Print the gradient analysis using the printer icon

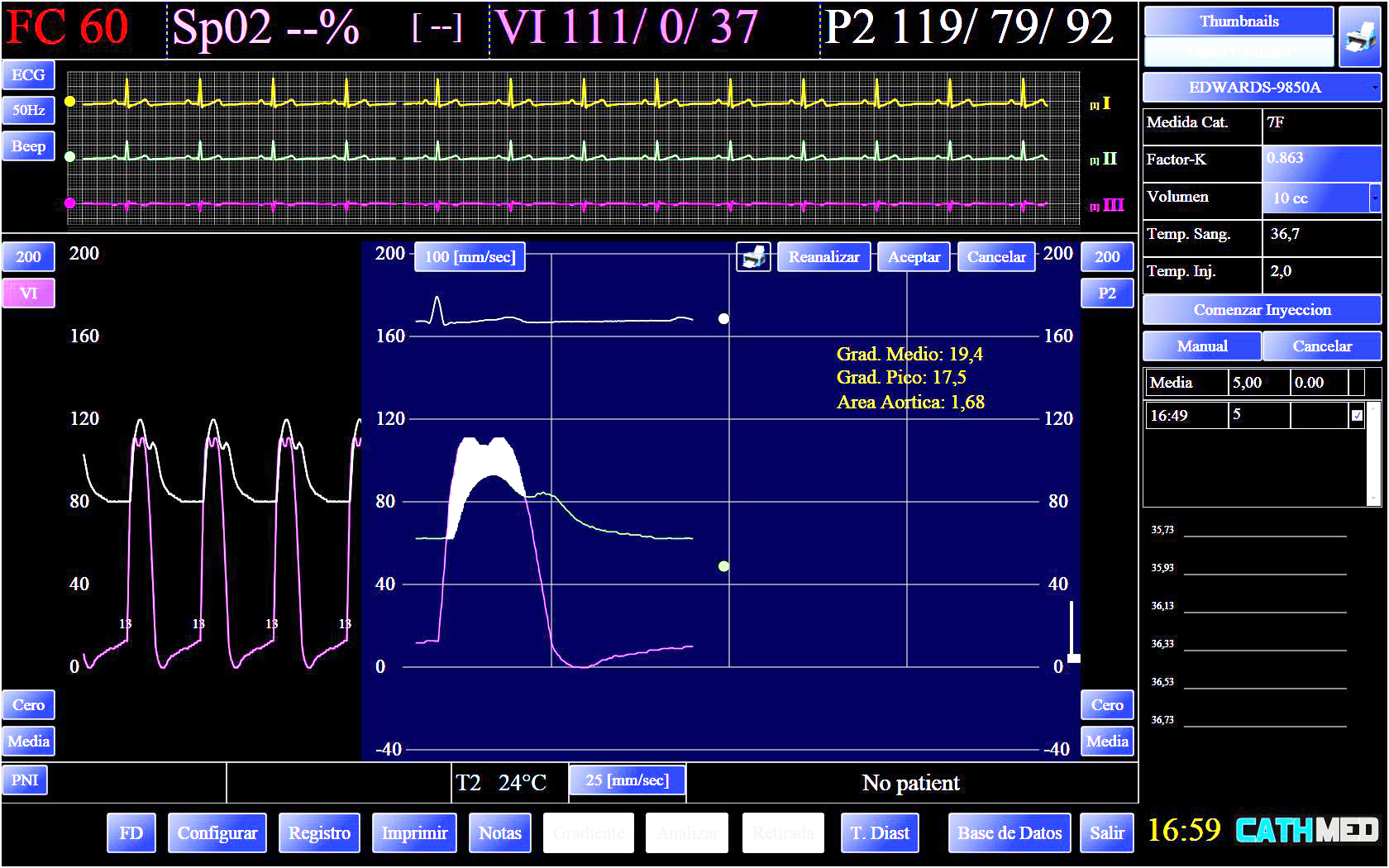pyautogui.click(x=753, y=257)
